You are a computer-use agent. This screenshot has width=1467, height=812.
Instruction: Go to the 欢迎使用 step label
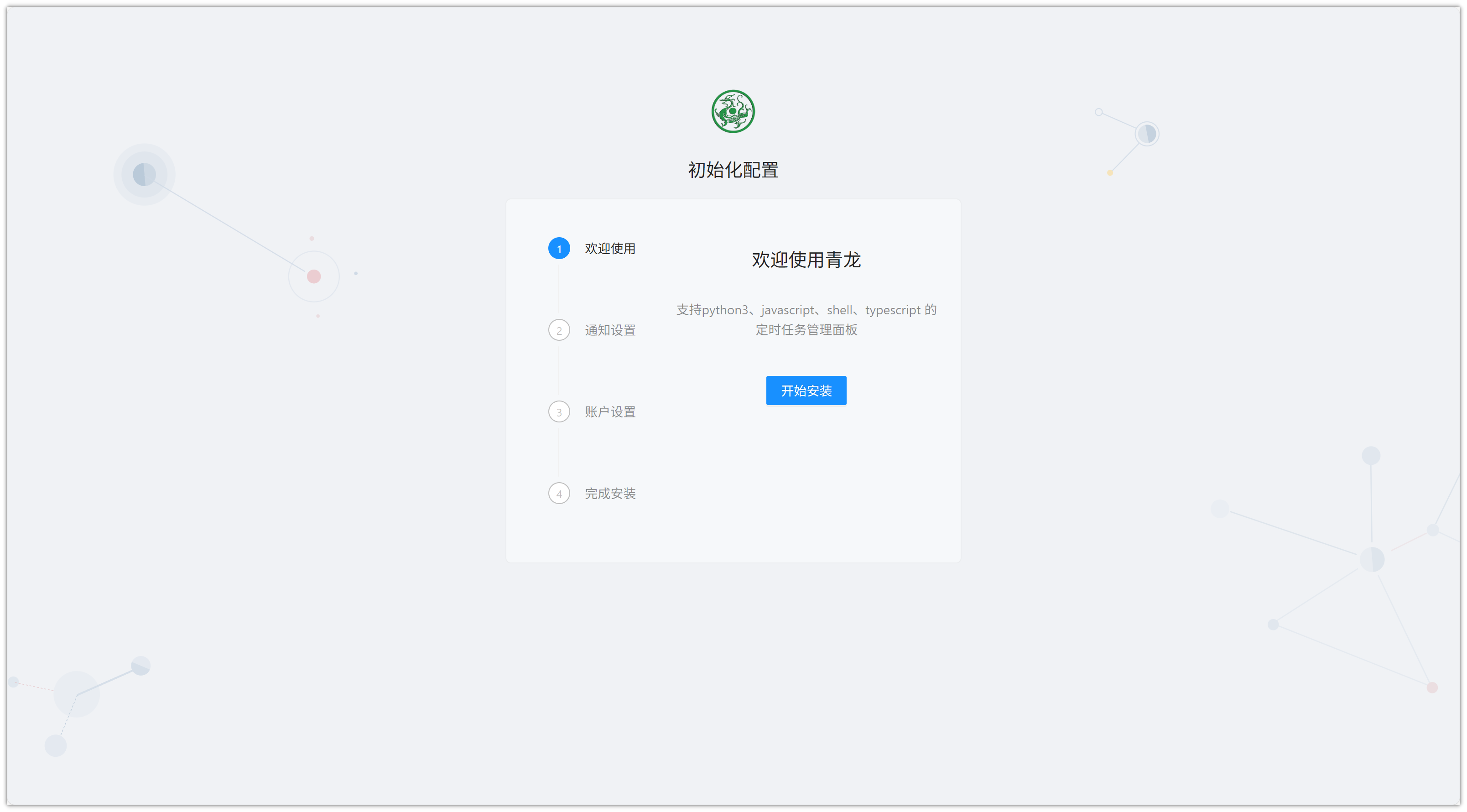[609, 248]
